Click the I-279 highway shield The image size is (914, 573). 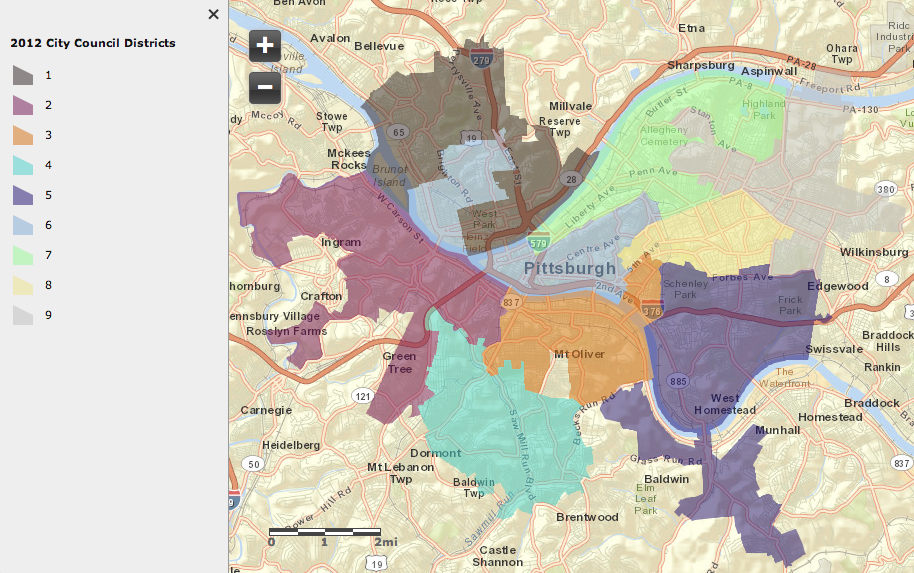[x=481, y=59]
